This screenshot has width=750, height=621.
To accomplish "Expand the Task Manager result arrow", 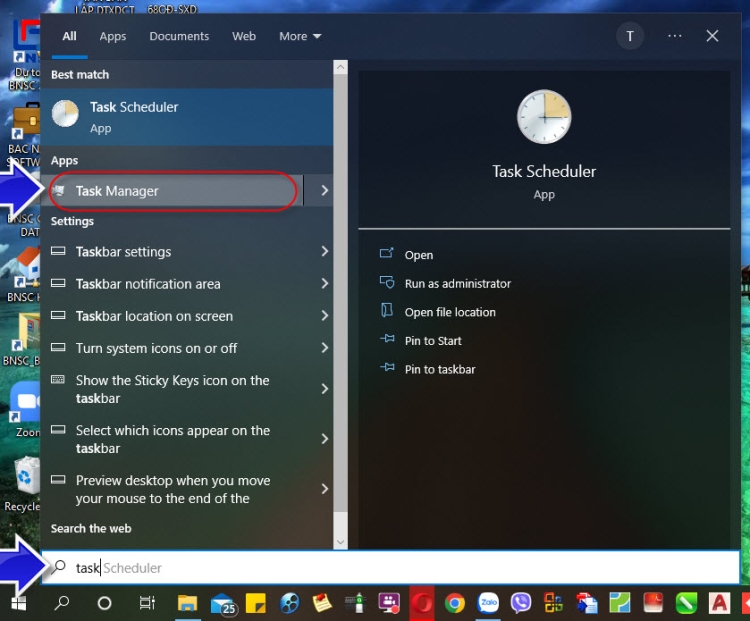I will point(324,191).
